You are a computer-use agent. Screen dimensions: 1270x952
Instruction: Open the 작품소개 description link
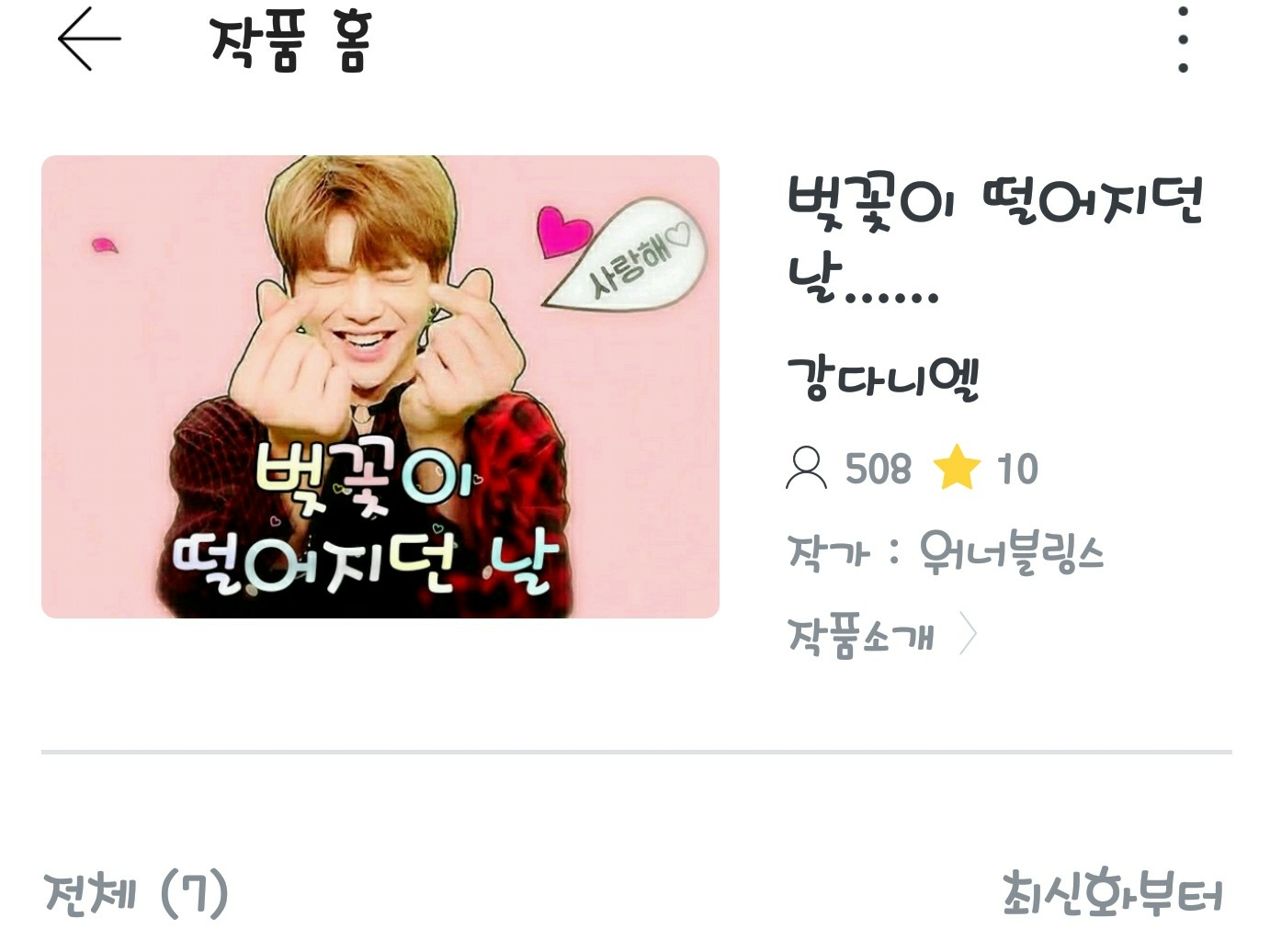862,636
